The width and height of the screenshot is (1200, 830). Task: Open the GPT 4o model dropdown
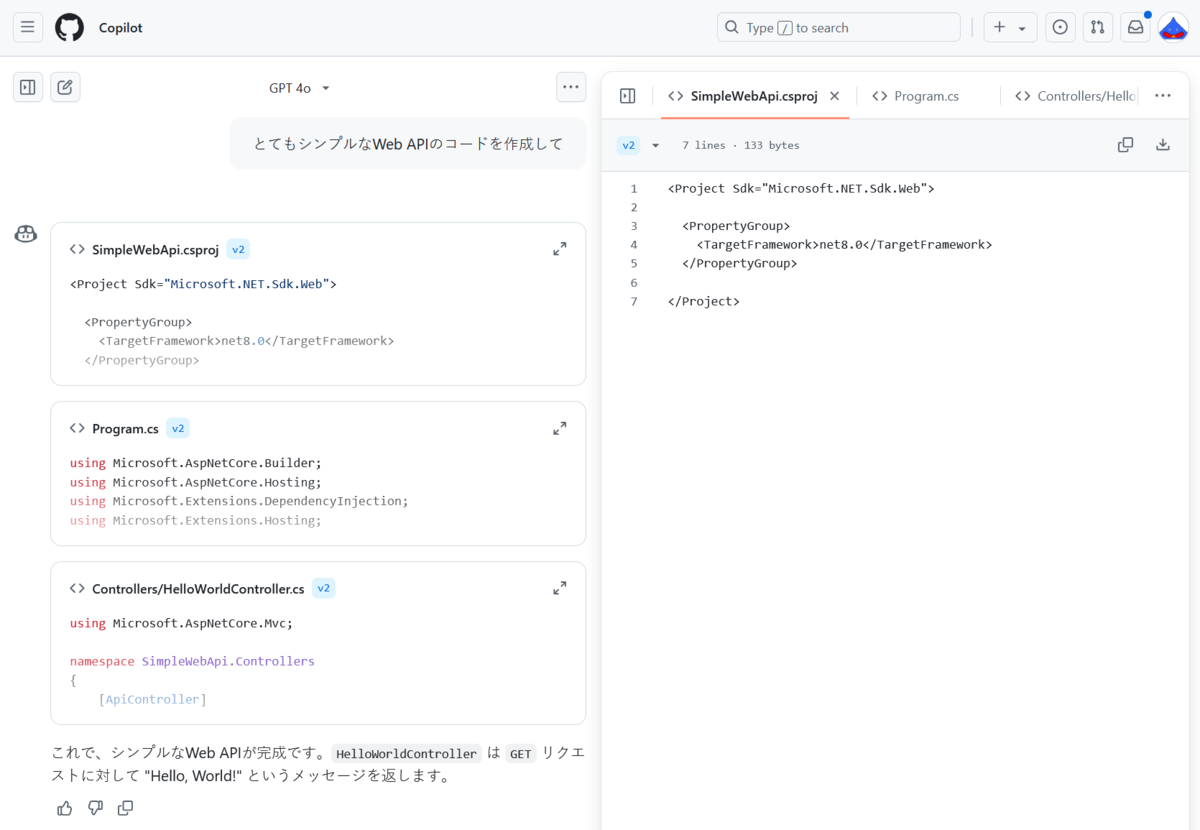[x=300, y=88]
